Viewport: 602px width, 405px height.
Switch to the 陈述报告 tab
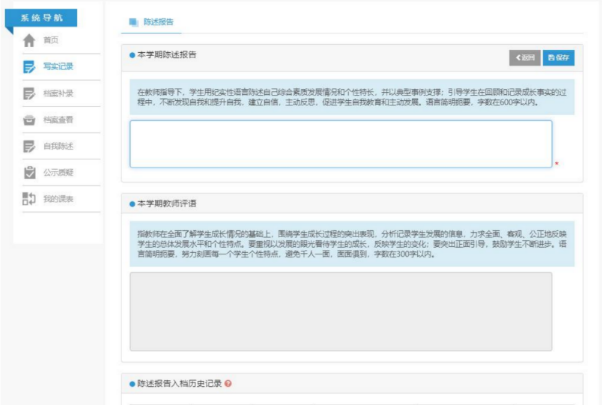157,21
